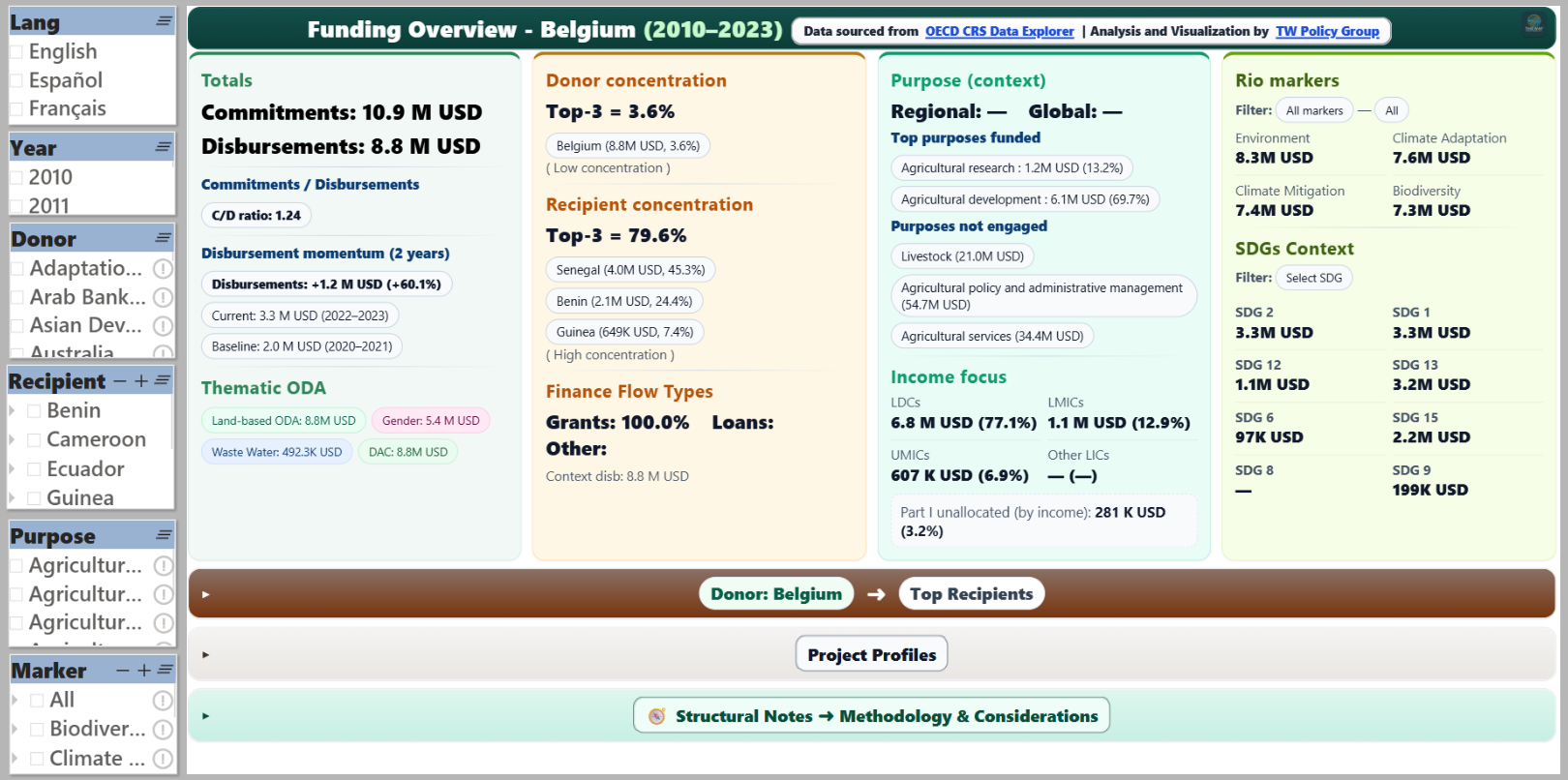The width and height of the screenshot is (1568, 780).
Task: Click the Land-based ODA: 8.8M USD tag
Action: click(284, 421)
